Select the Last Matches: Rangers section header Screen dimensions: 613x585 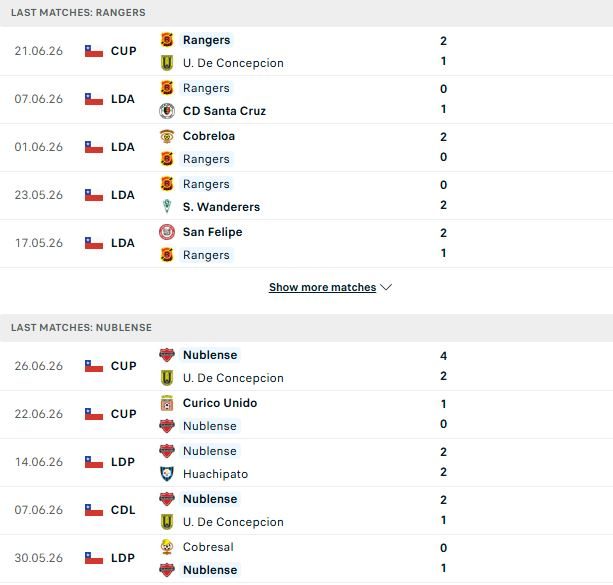point(306,13)
